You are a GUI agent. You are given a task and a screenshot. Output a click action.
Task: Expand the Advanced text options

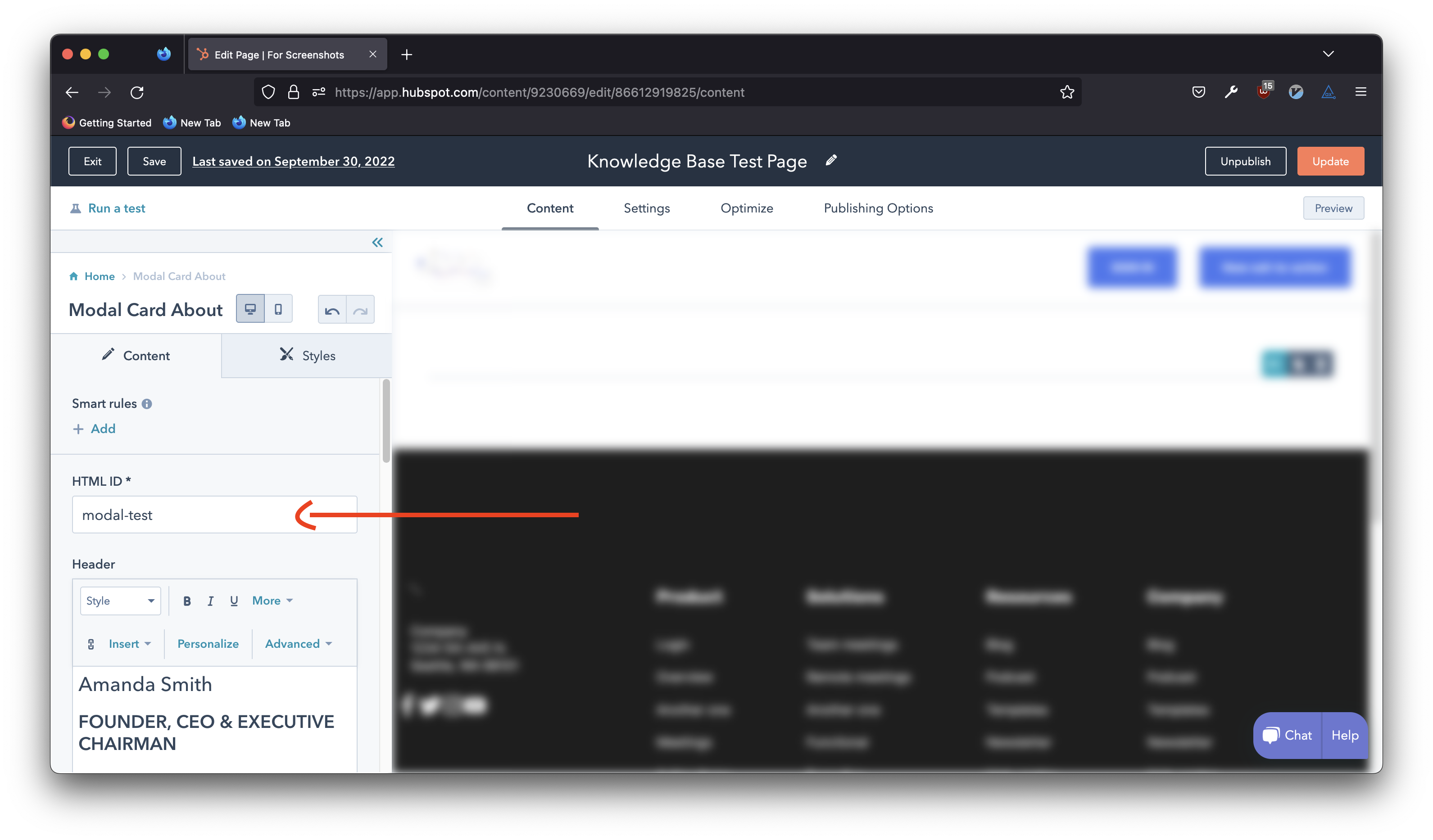pos(298,643)
